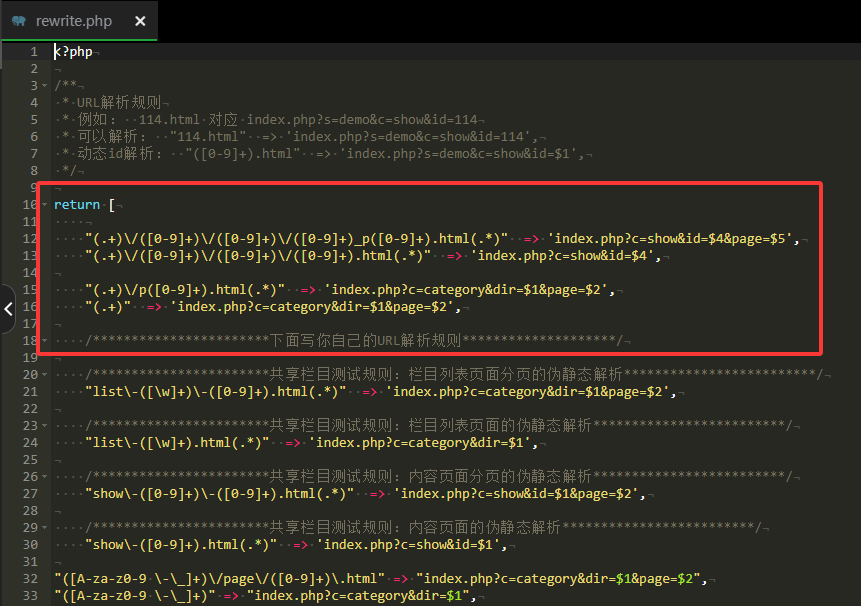The image size is (861, 606).
Task: Click line number 21 in the gutter
Action: click(x=30, y=392)
